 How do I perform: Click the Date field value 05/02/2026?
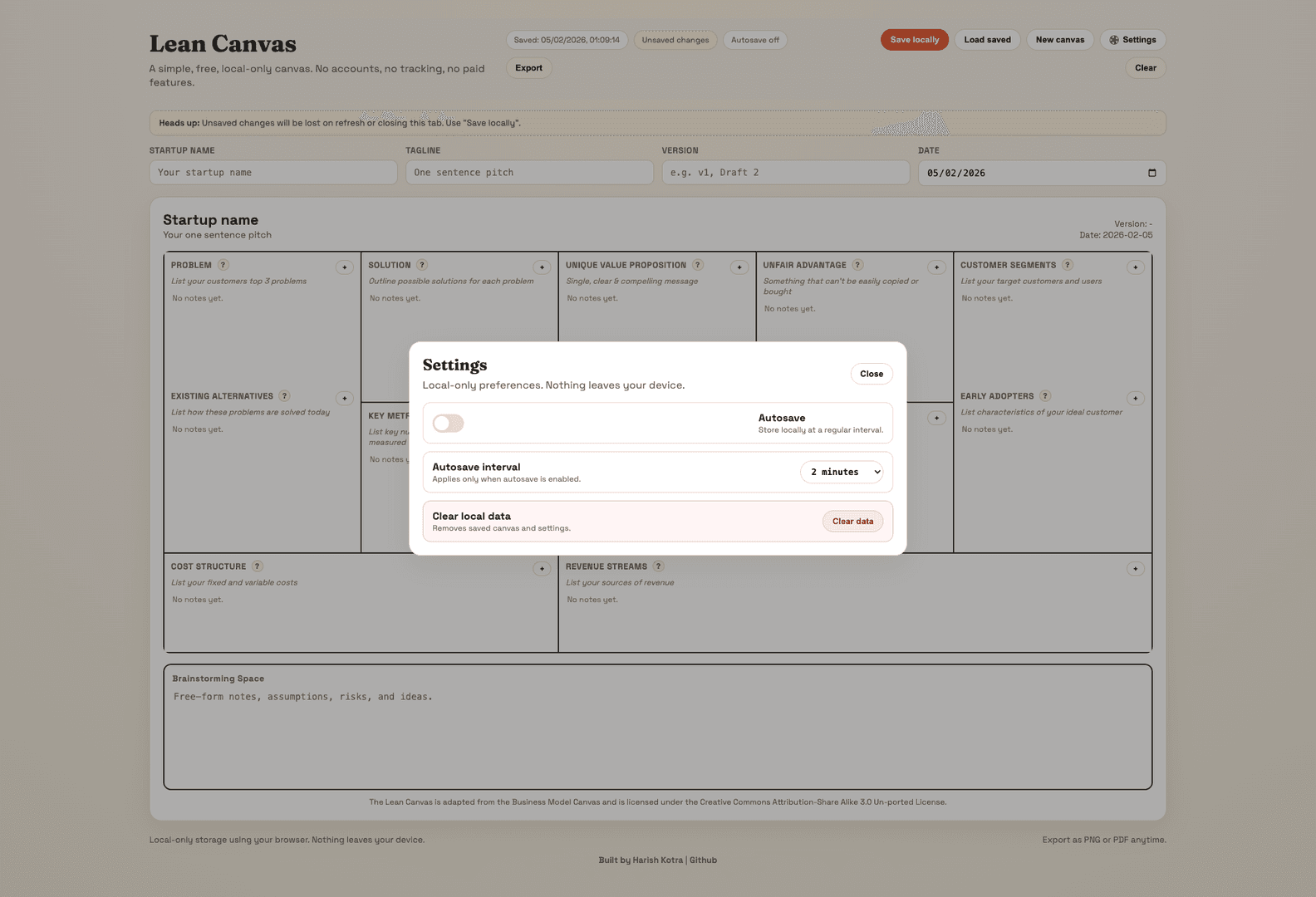tap(956, 174)
